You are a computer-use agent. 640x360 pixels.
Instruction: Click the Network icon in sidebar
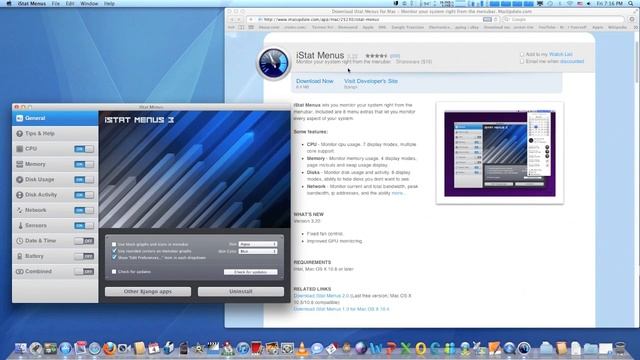[x=19, y=210]
